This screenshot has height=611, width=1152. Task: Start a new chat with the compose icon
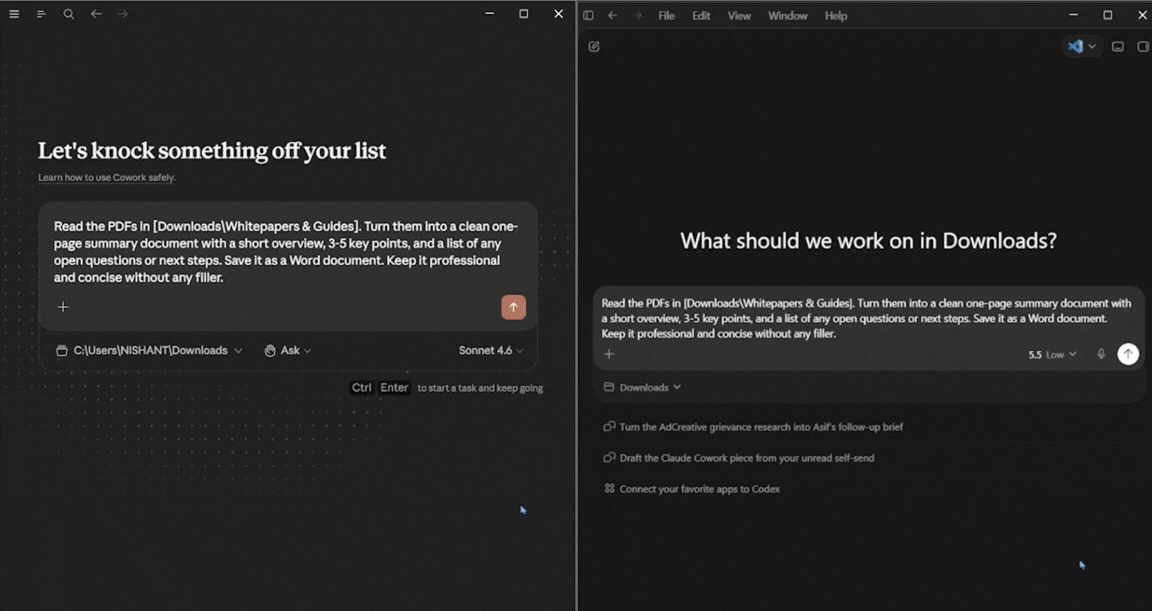[x=594, y=46]
